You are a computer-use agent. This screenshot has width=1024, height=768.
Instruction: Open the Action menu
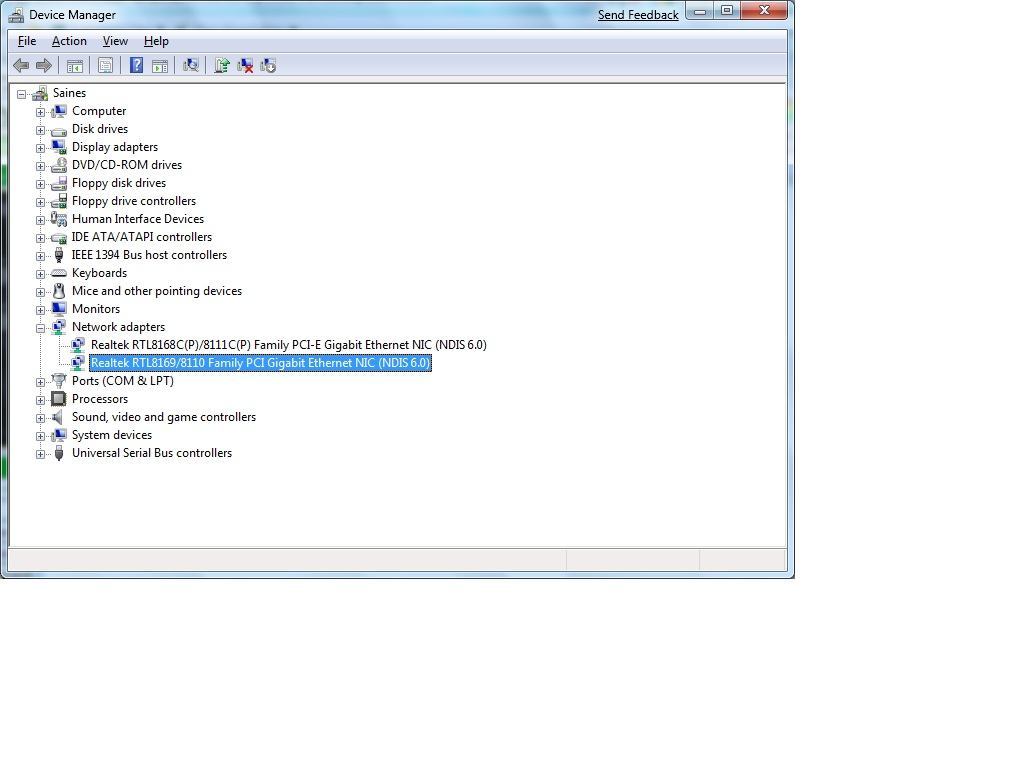pyautogui.click(x=69, y=41)
